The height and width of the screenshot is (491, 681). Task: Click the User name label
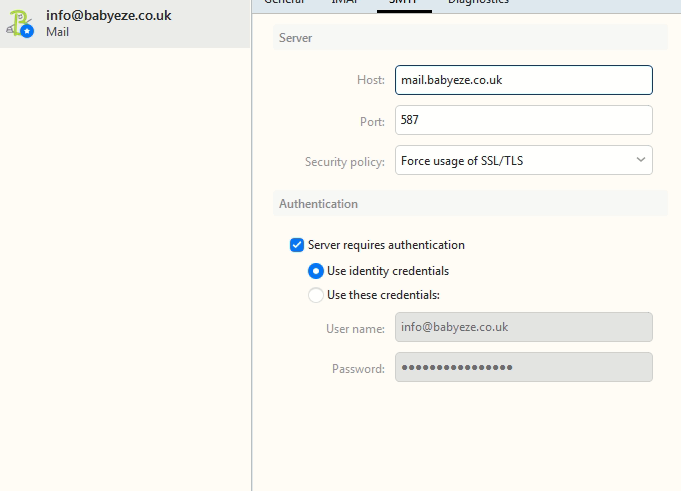point(355,328)
